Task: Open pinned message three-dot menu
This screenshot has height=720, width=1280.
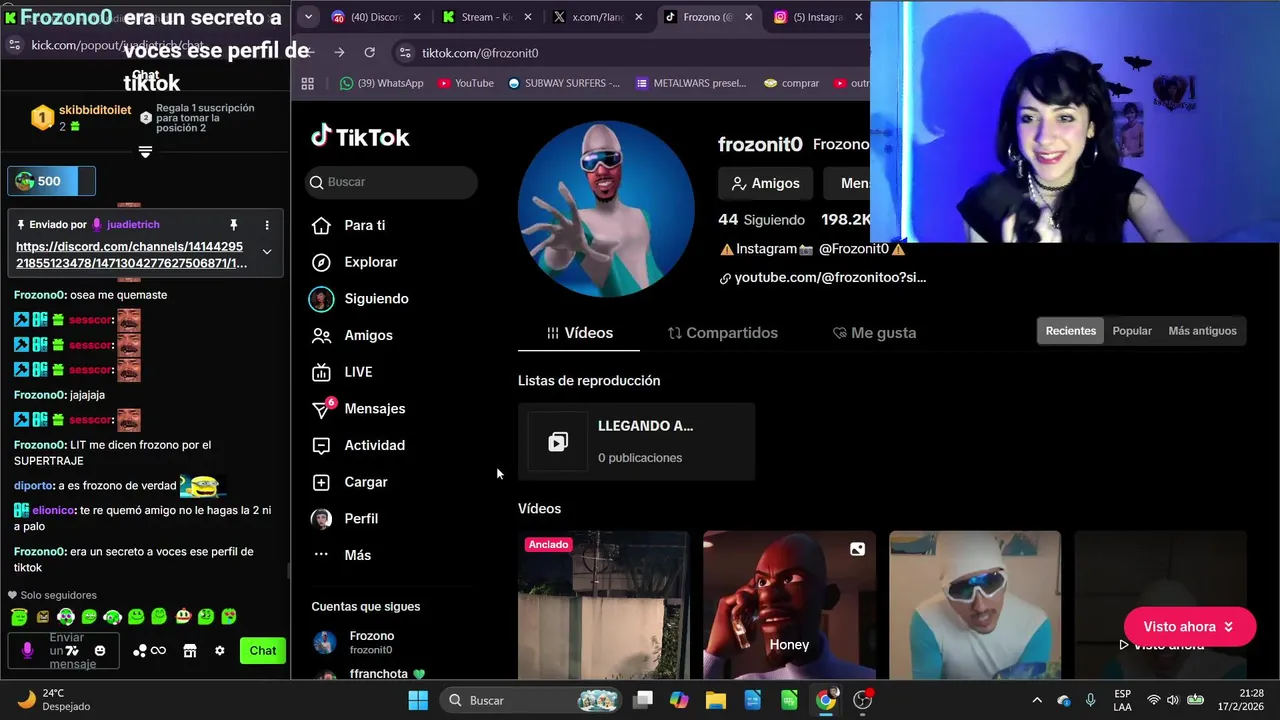Action: 267,225
